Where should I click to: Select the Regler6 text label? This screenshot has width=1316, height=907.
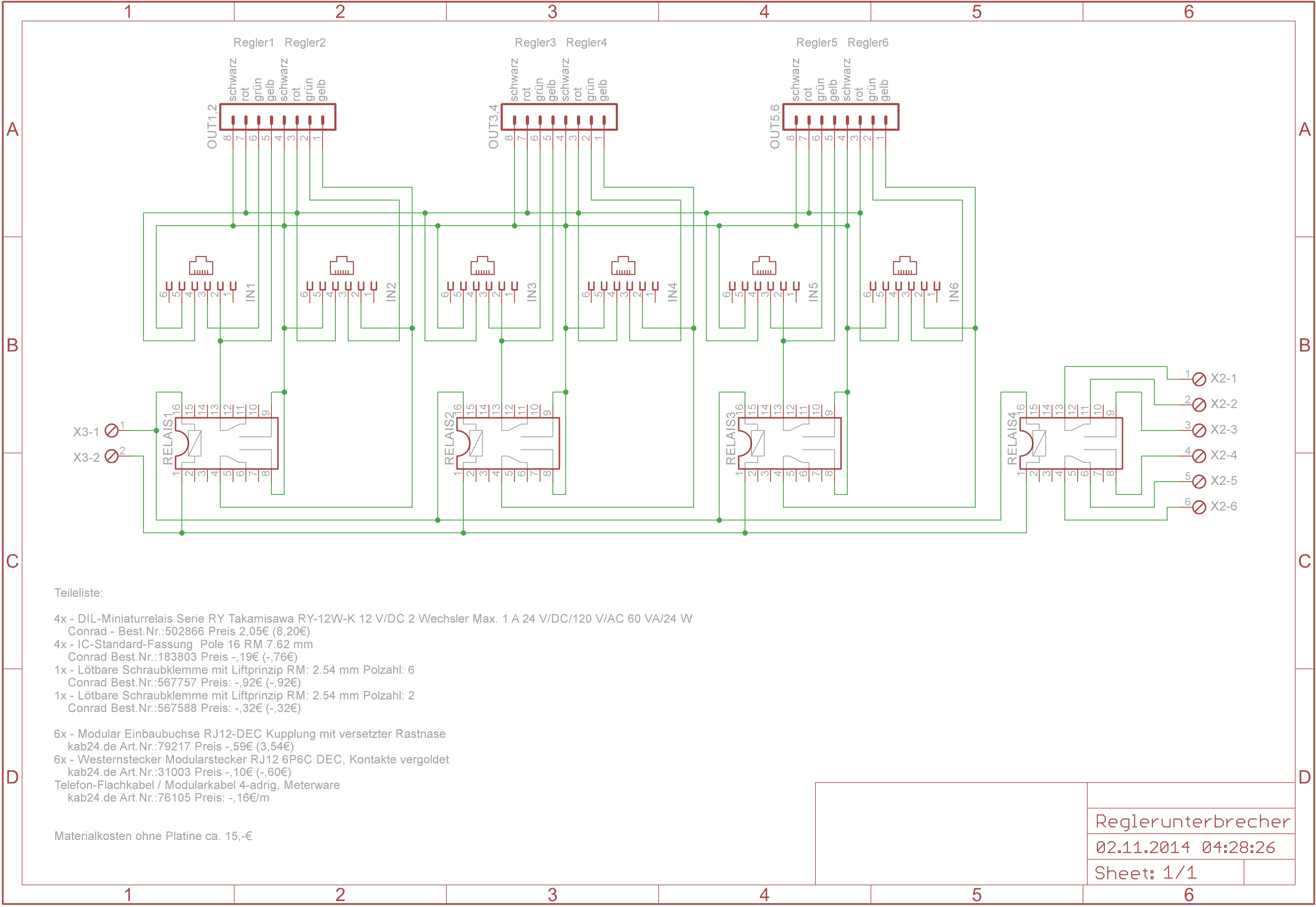click(868, 43)
